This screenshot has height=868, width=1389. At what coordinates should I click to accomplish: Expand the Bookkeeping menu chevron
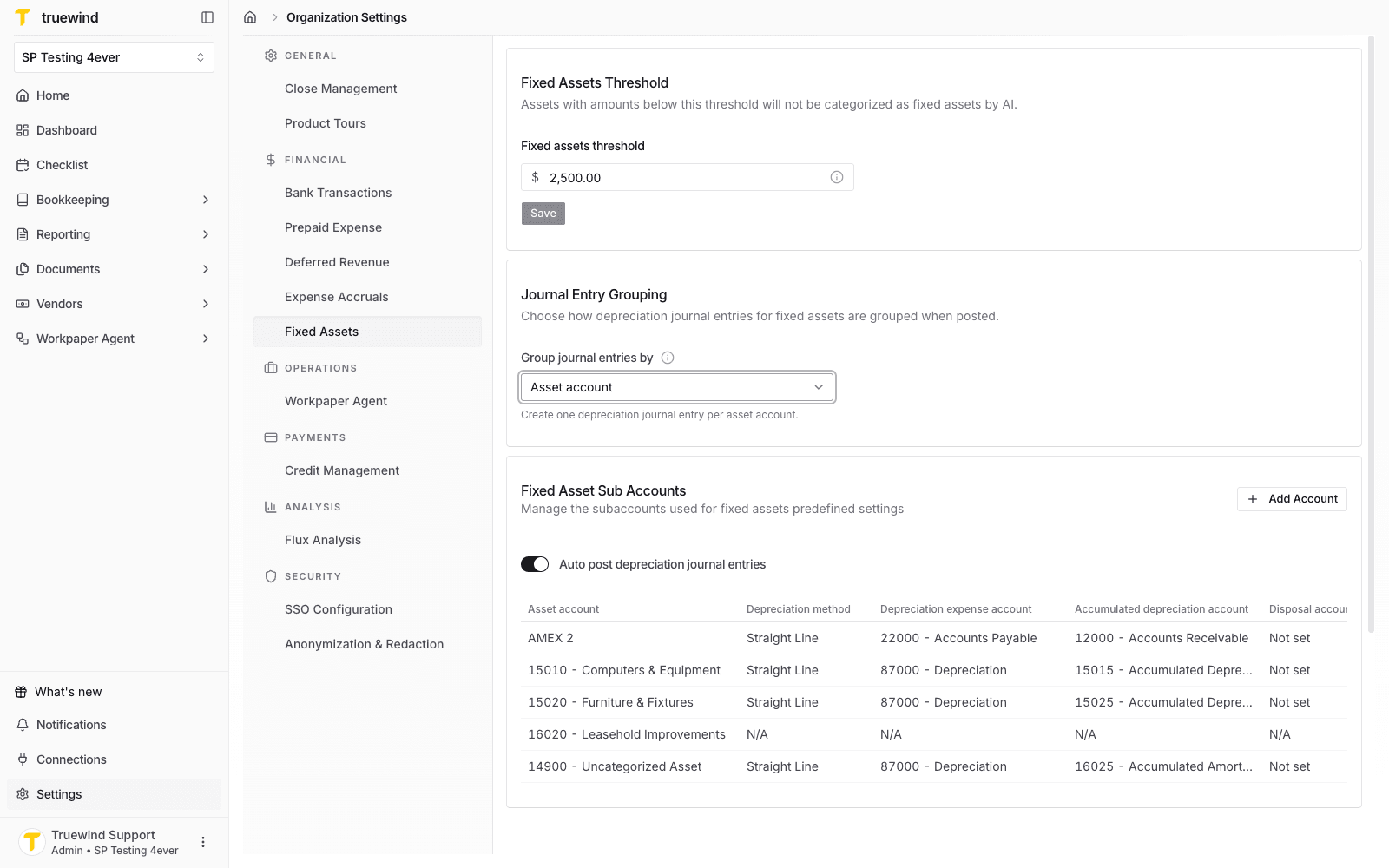206,200
